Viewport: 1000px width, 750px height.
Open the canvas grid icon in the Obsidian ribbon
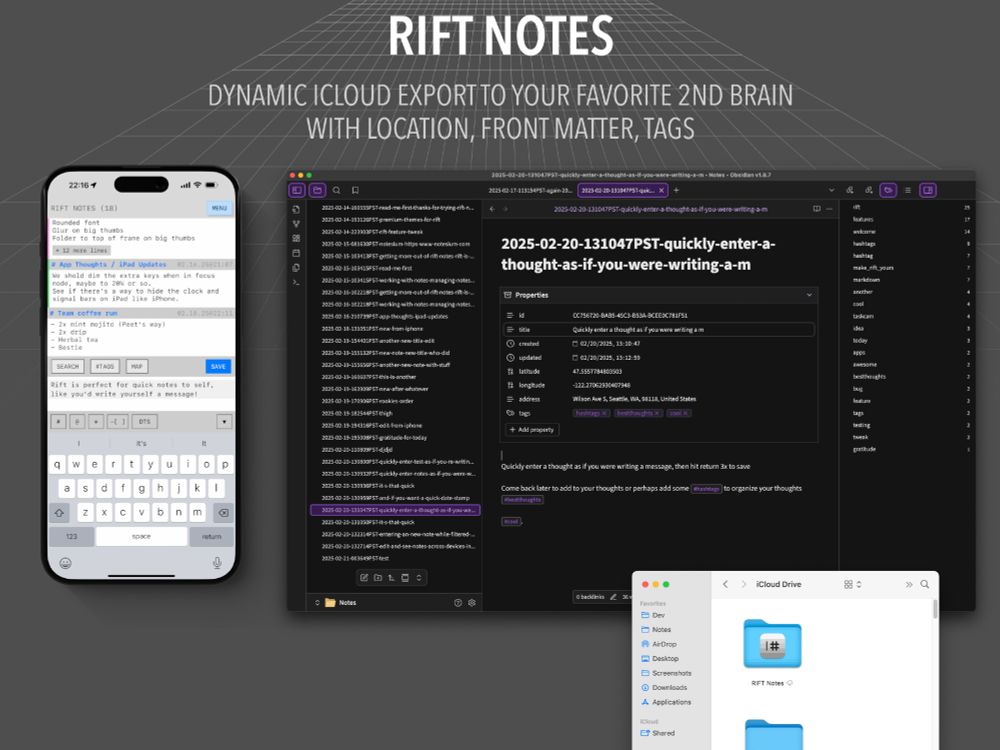pyautogui.click(x=296, y=238)
